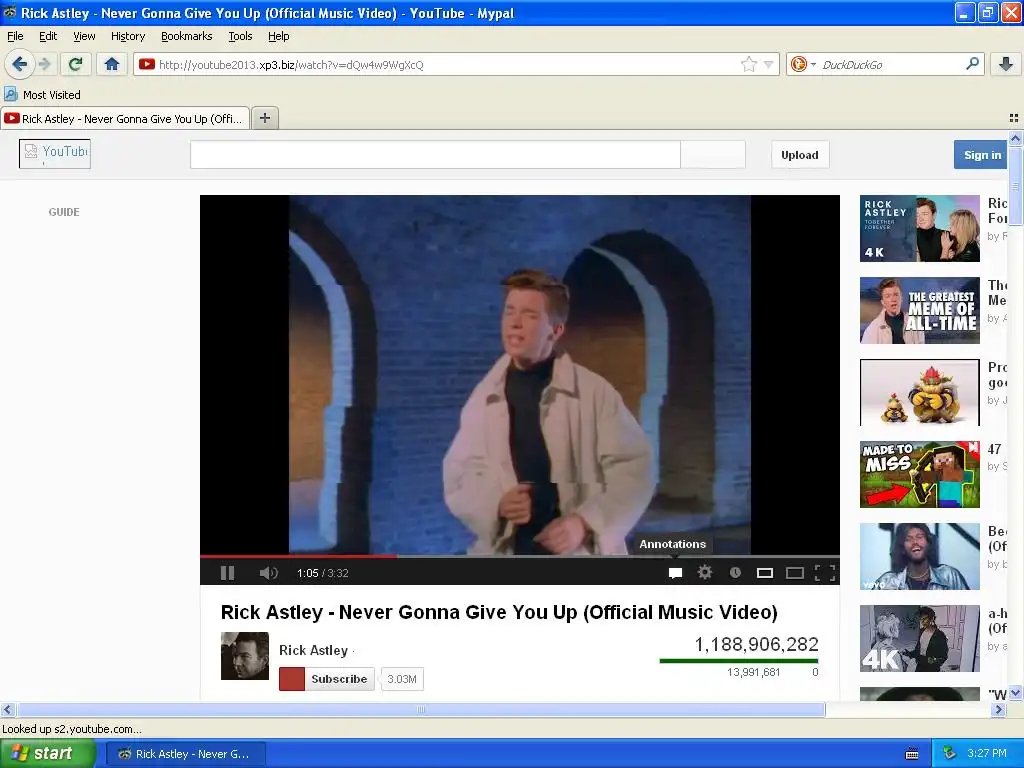Open the Bowser figurine video thumbnail
Viewport: 1024px width, 768px height.
coord(920,392)
